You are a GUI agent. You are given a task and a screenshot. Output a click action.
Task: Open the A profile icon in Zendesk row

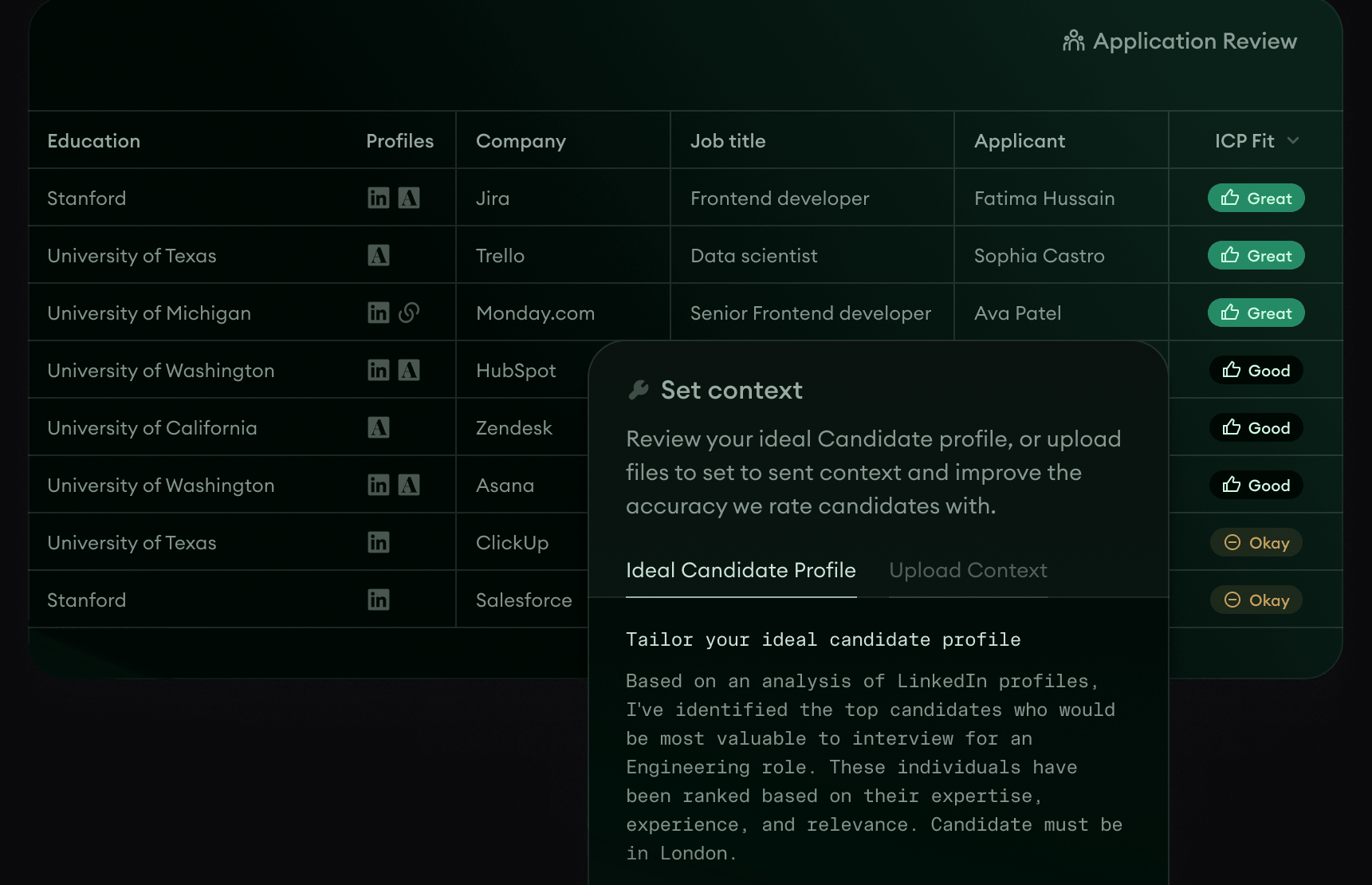click(x=378, y=427)
